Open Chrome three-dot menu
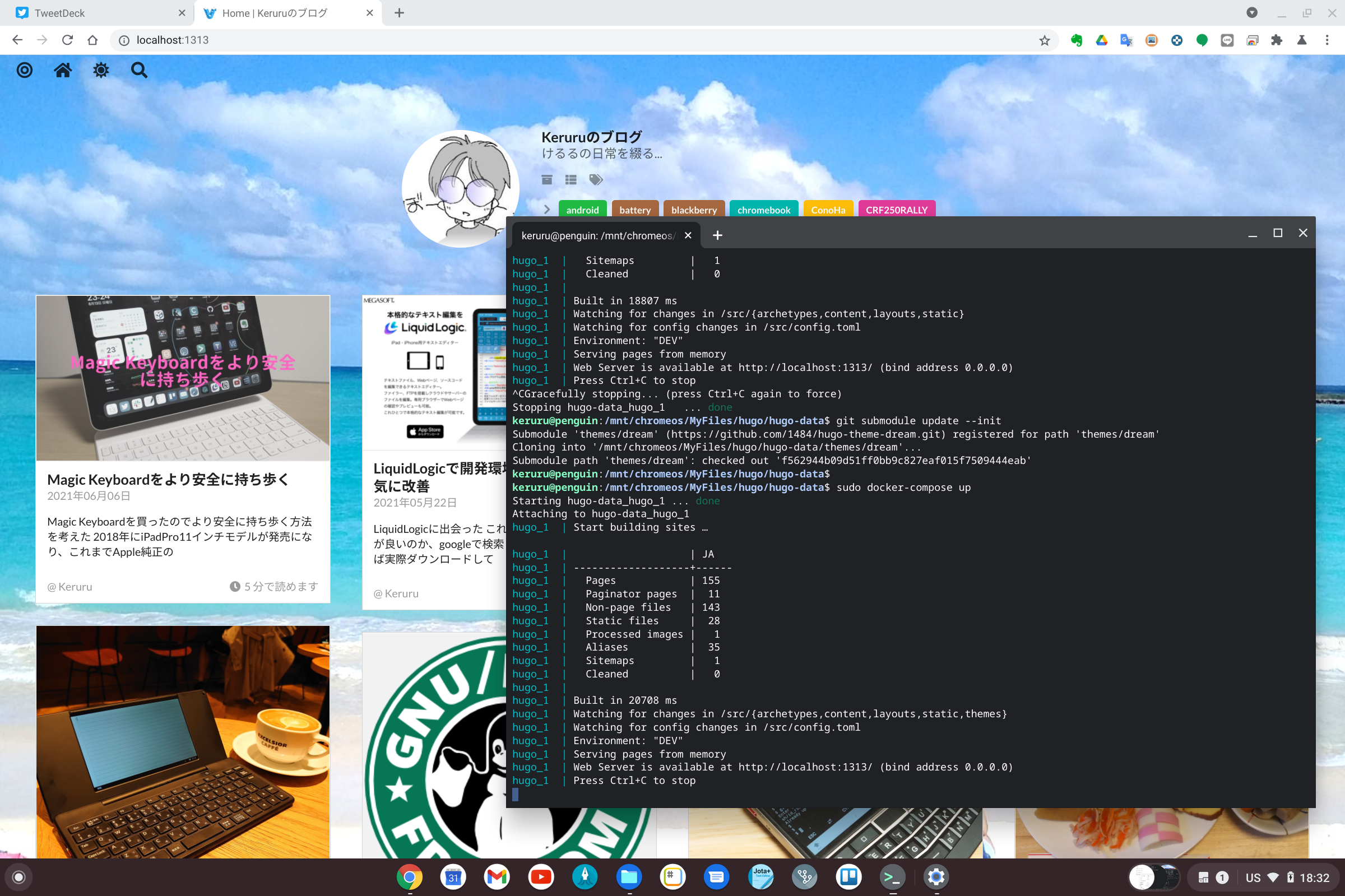 tap(1327, 40)
